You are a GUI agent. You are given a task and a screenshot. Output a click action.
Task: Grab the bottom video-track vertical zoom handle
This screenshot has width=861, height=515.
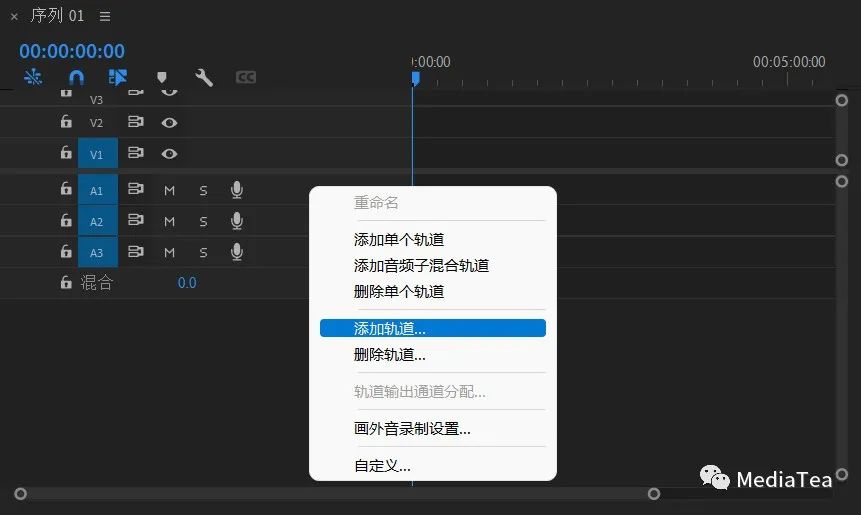point(841,160)
